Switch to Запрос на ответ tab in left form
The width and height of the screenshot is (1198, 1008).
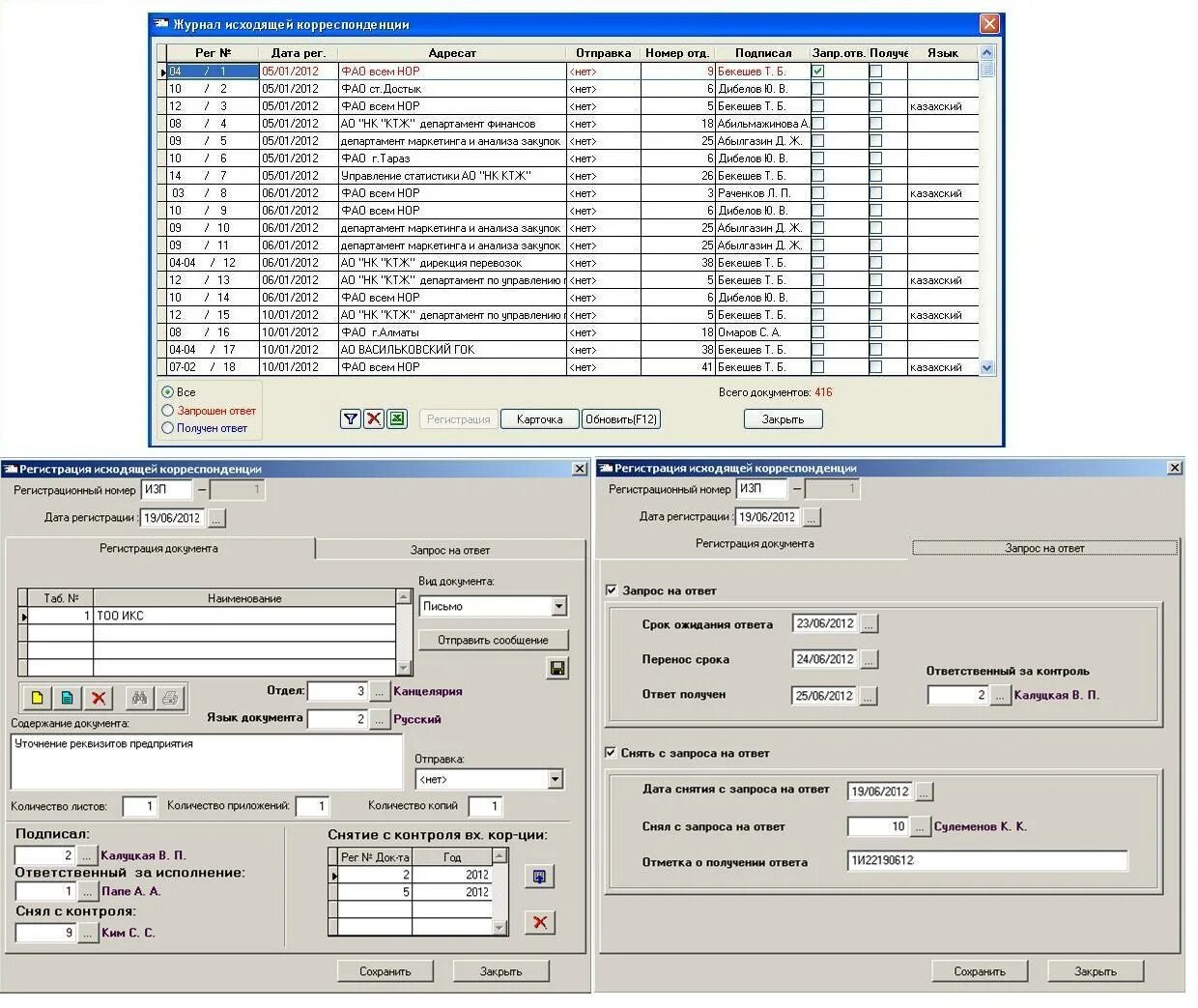coord(450,550)
